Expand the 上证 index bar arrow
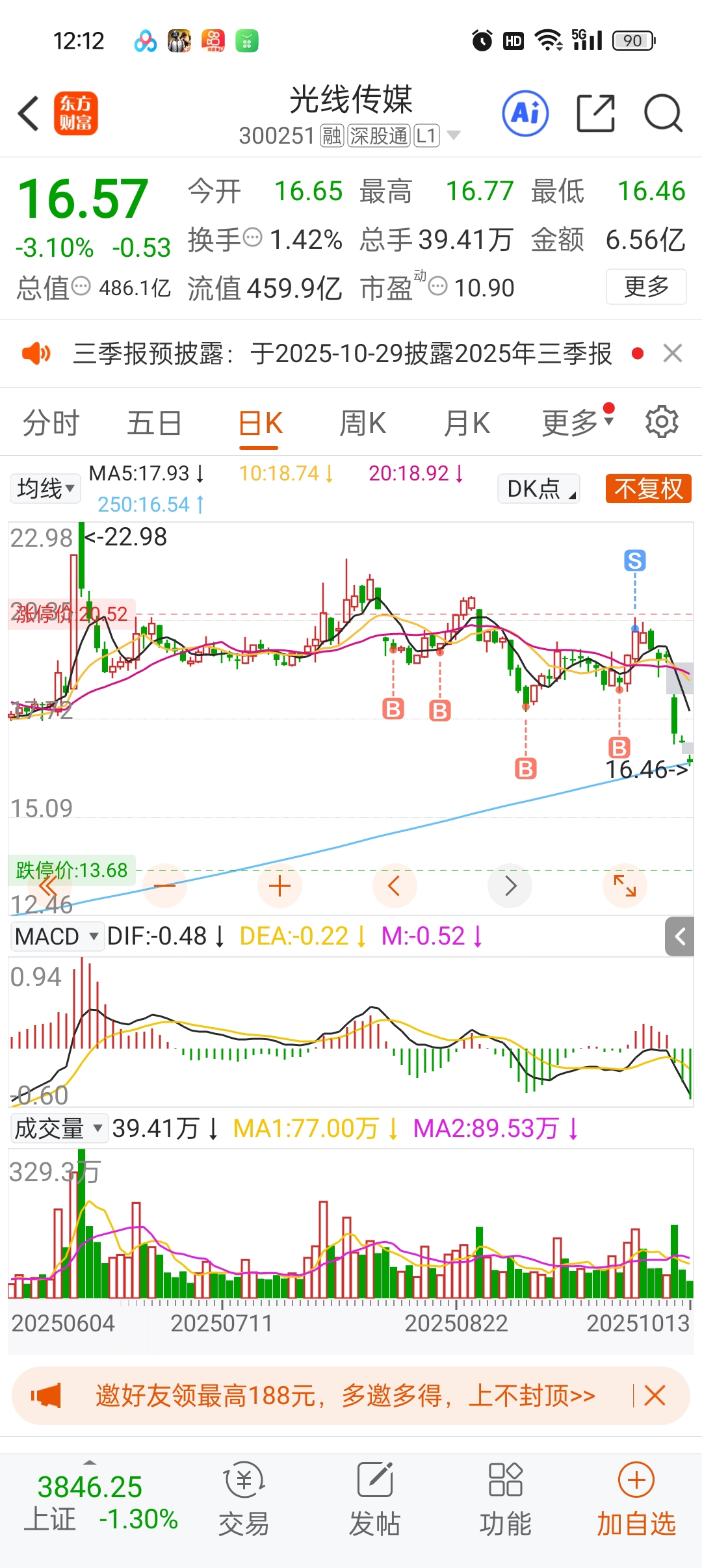 coord(90,1461)
